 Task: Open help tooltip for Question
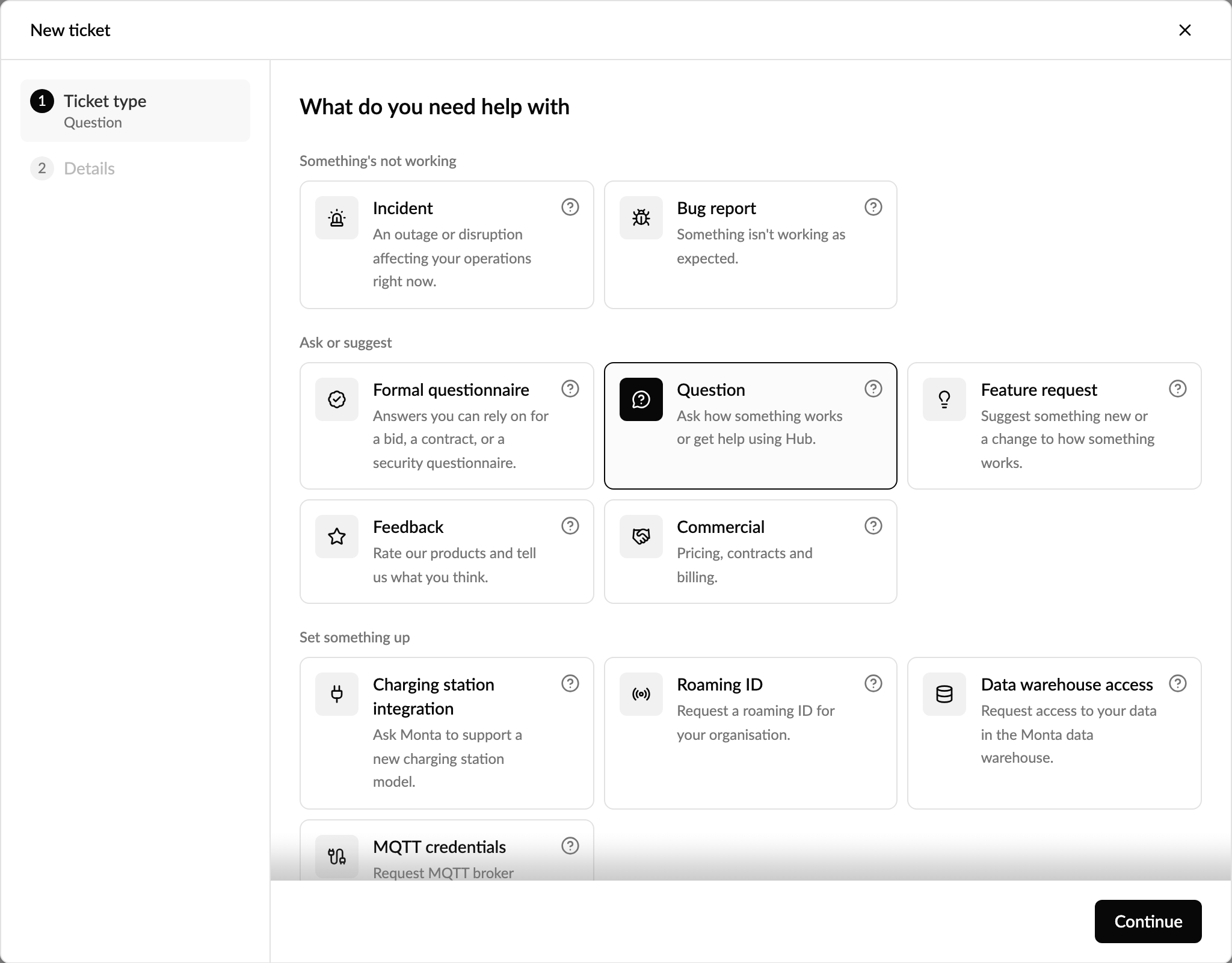(873, 389)
